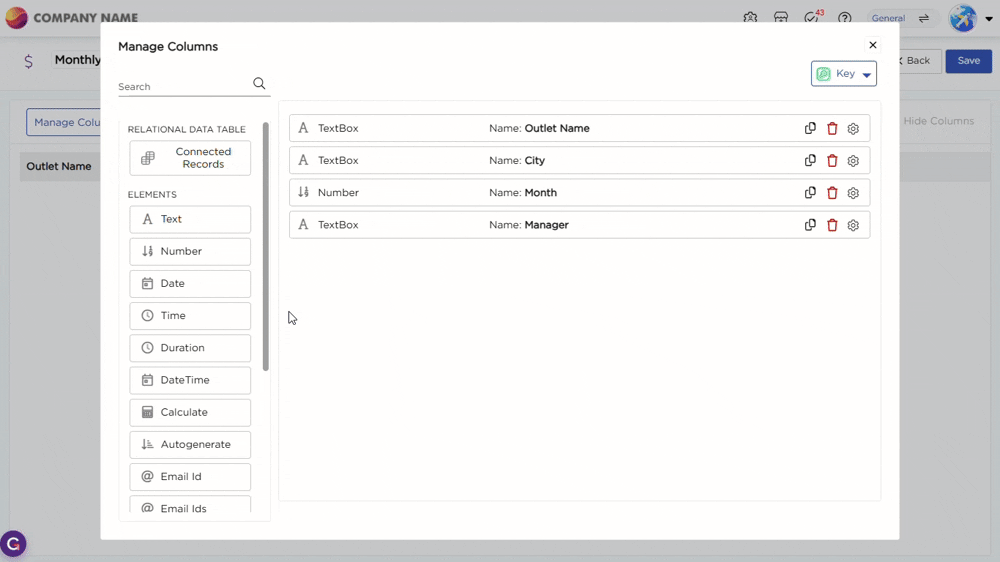Copy the Outlet Name column
The height and width of the screenshot is (562, 1000).
(810, 129)
